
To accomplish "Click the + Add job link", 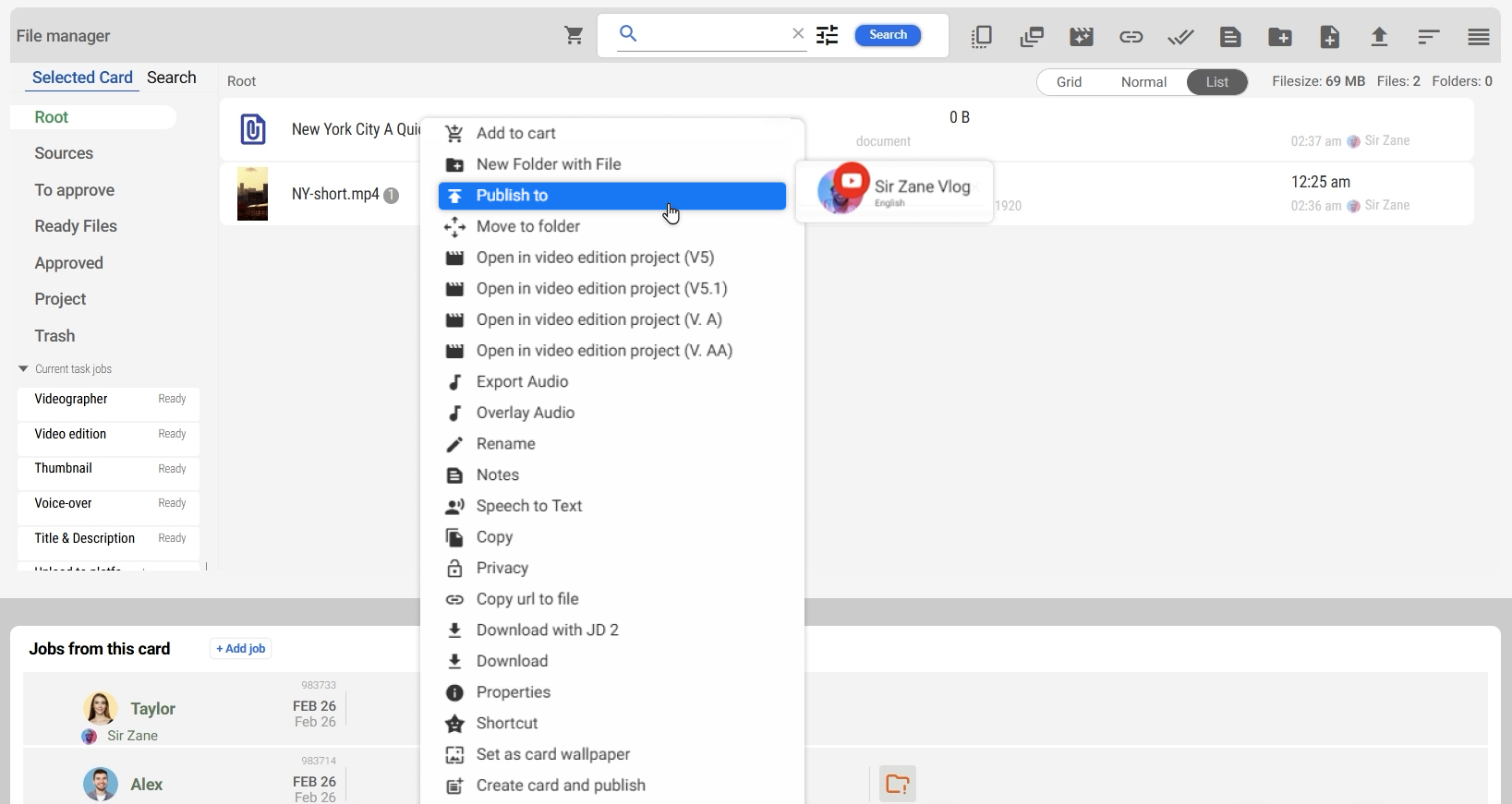I will point(240,649).
